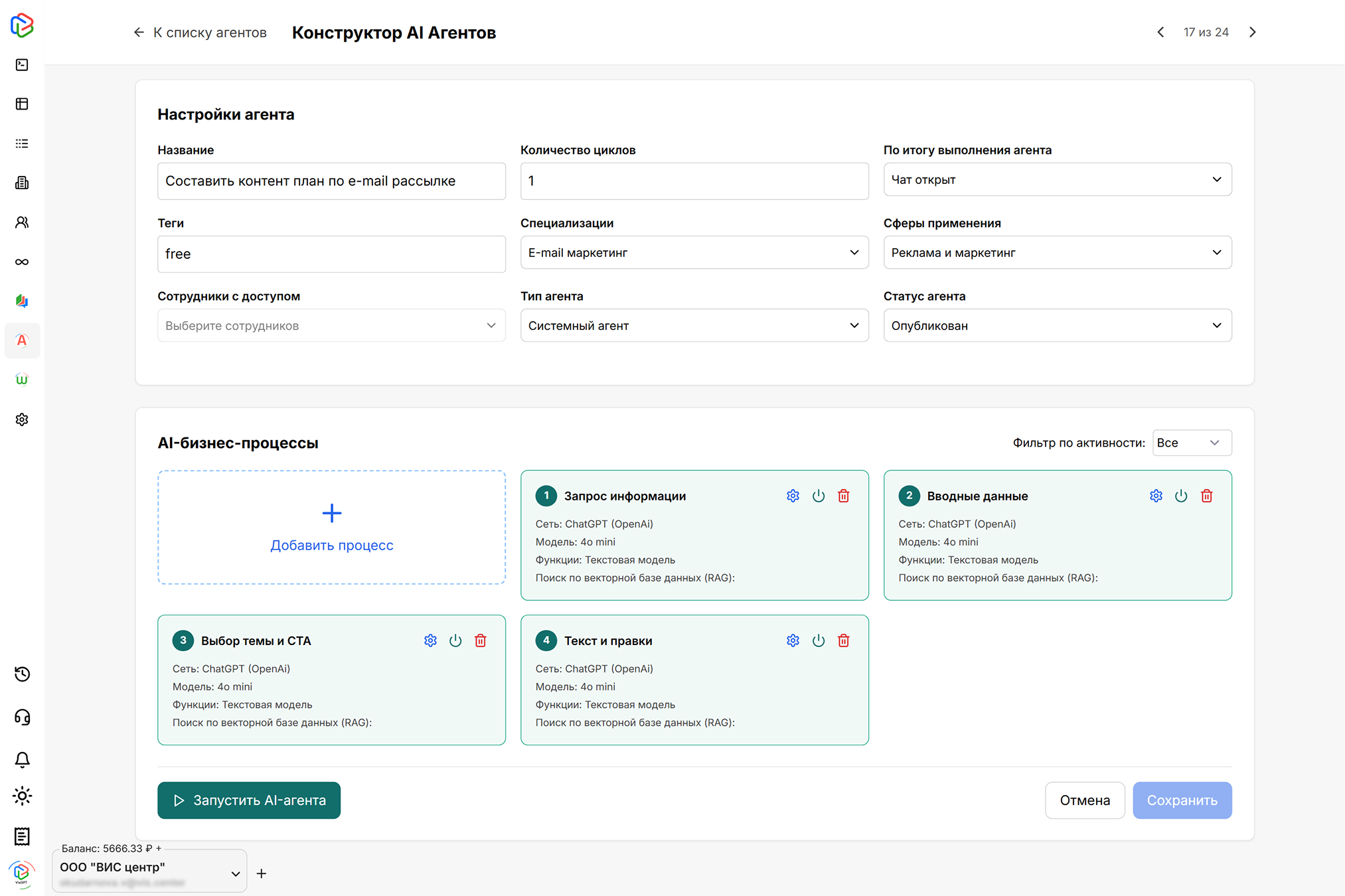The image size is (1345, 896).
Task: Click the Количество циклов input field
Action: pos(694,181)
